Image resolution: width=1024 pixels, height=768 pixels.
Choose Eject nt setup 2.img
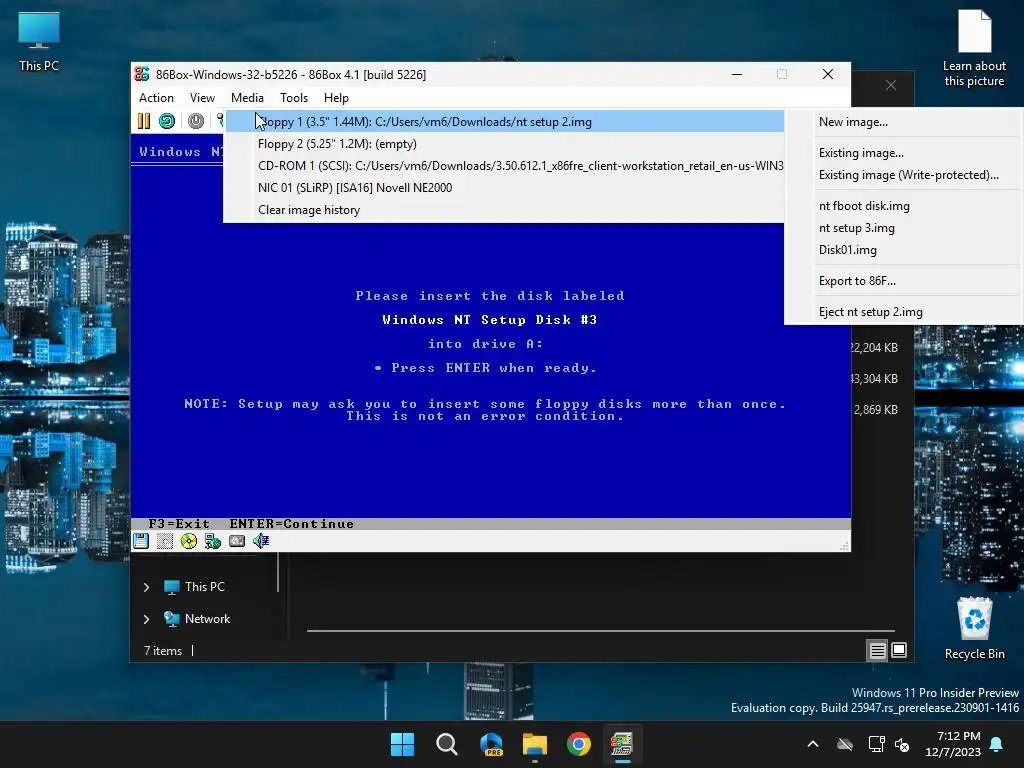coord(904,312)
